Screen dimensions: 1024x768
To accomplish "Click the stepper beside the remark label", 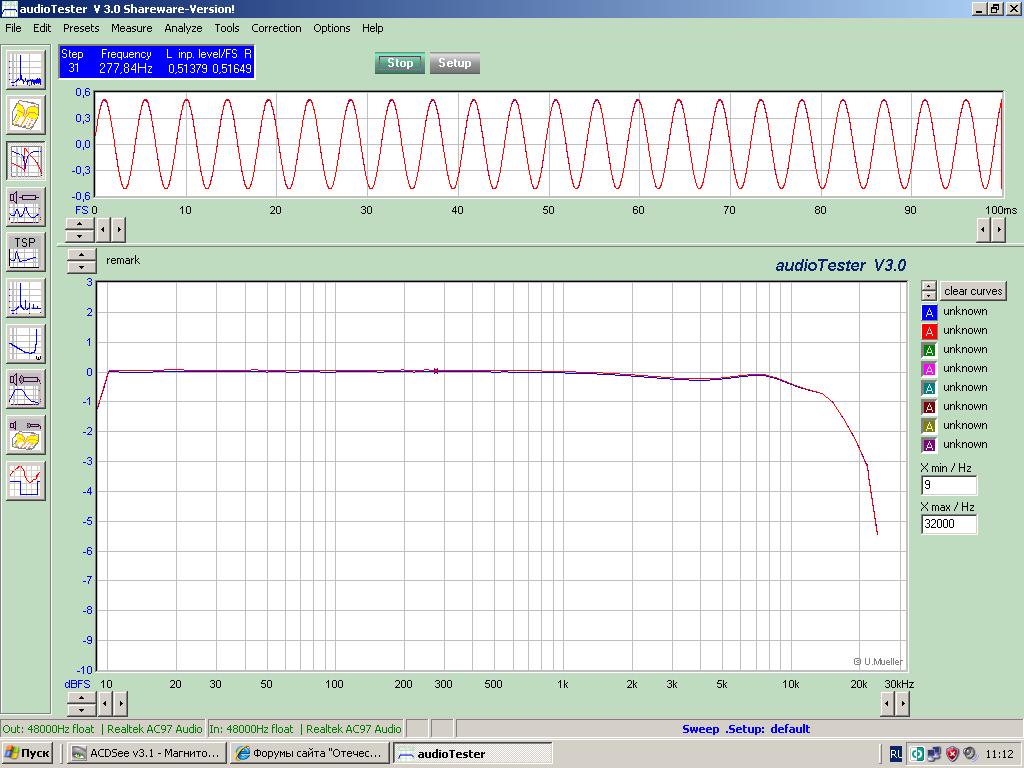I will pyautogui.click(x=81, y=261).
